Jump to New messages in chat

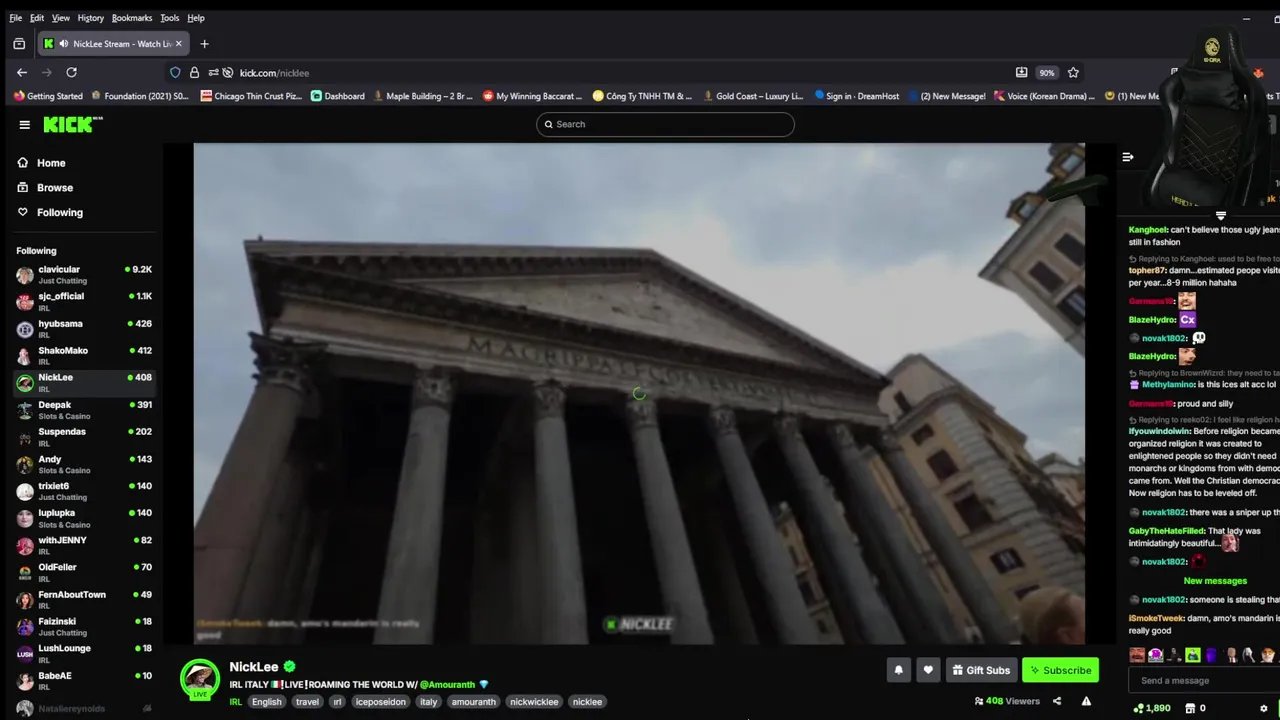(x=1215, y=581)
